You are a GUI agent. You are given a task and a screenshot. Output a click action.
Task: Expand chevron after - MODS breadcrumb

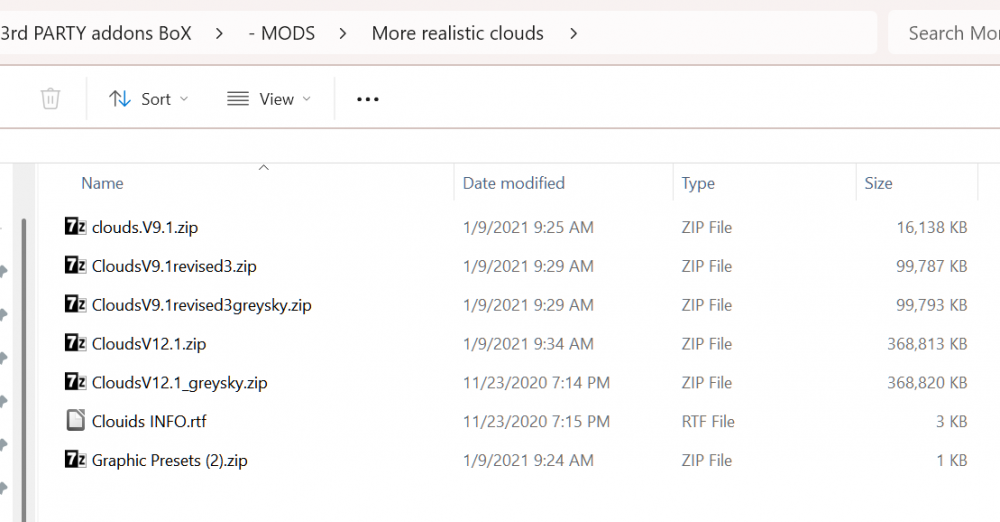pyautogui.click(x=343, y=33)
